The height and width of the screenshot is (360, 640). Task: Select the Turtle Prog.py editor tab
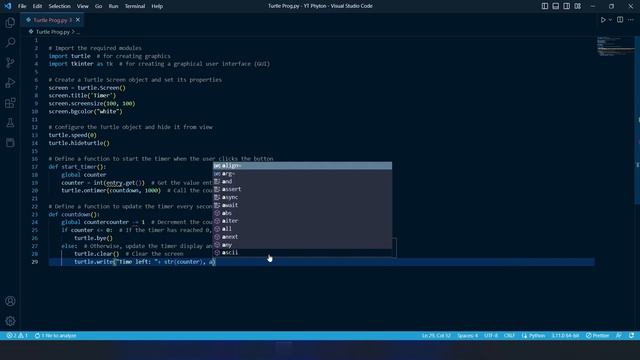click(52, 20)
